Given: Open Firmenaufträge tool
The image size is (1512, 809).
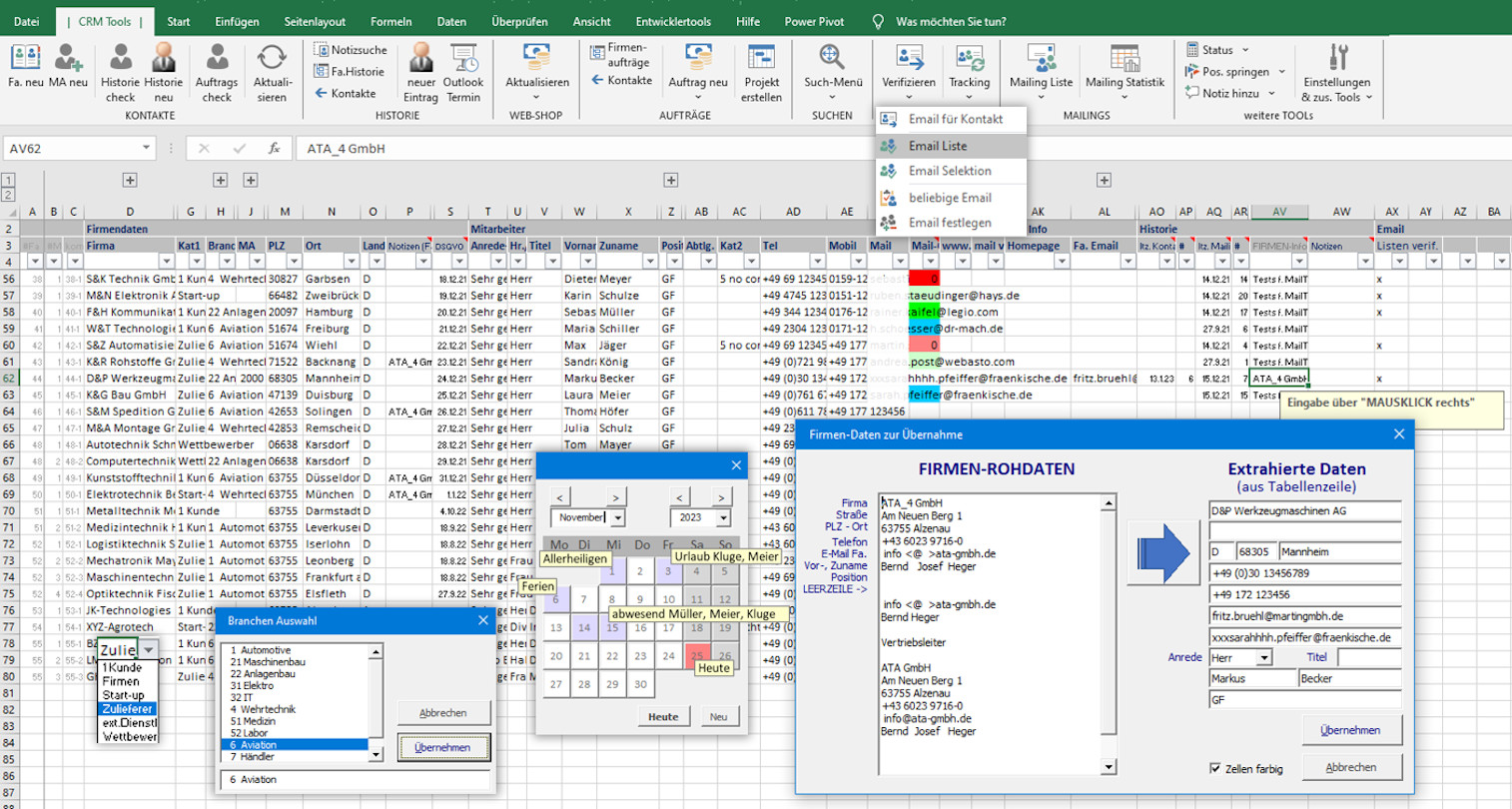Looking at the screenshot, I should 620,54.
